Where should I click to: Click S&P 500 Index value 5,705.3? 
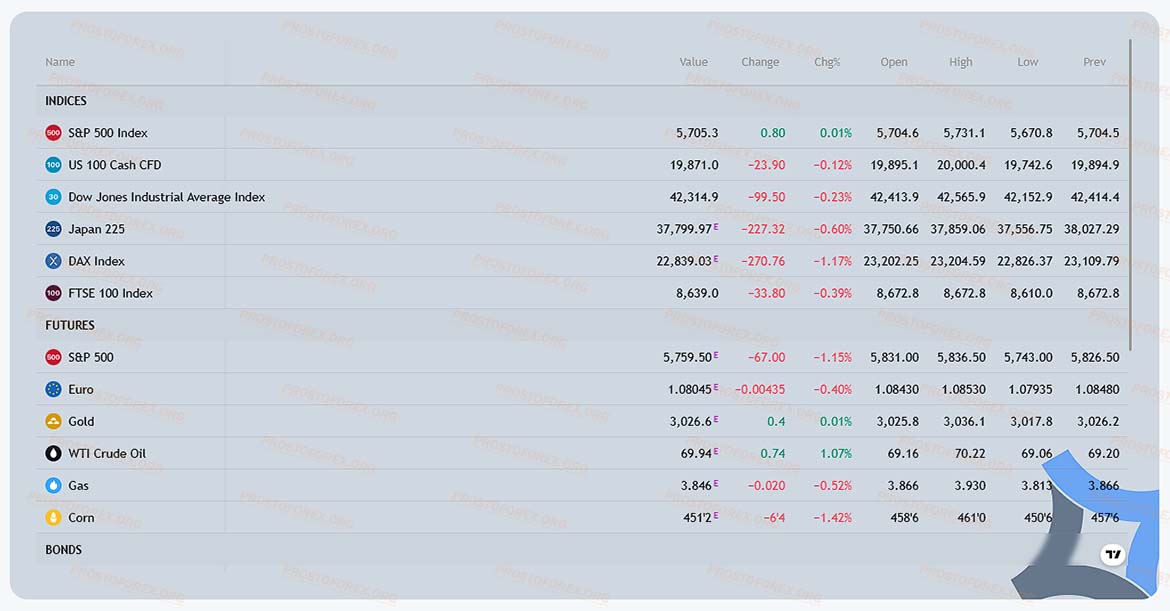697,133
